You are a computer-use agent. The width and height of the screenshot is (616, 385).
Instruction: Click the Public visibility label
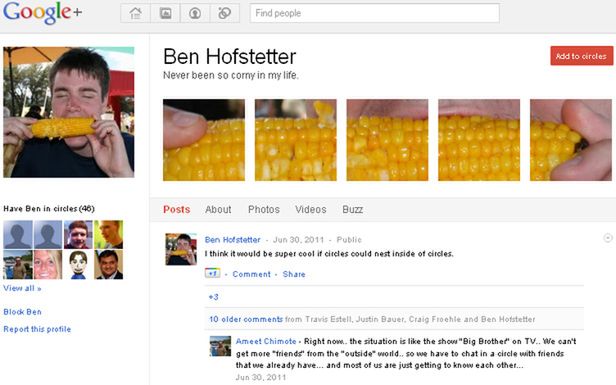(x=349, y=240)
